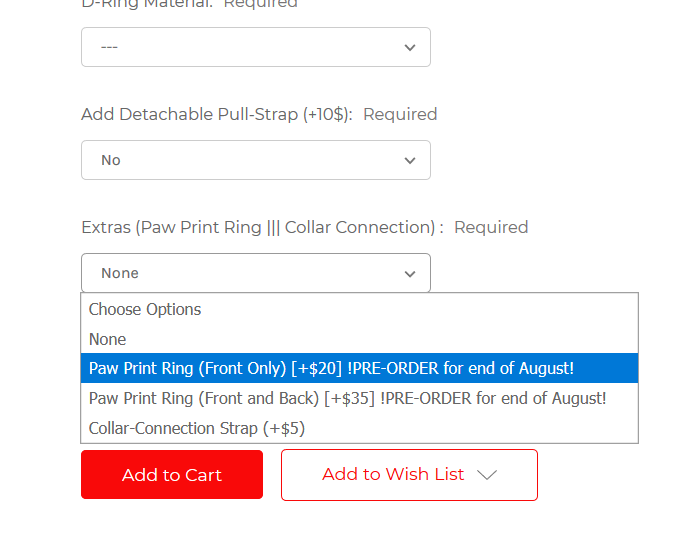Click chevron arrow on Detachable Pull-Strap dropdown
This screenshot has height=554, width=679.
pos(410,161)
